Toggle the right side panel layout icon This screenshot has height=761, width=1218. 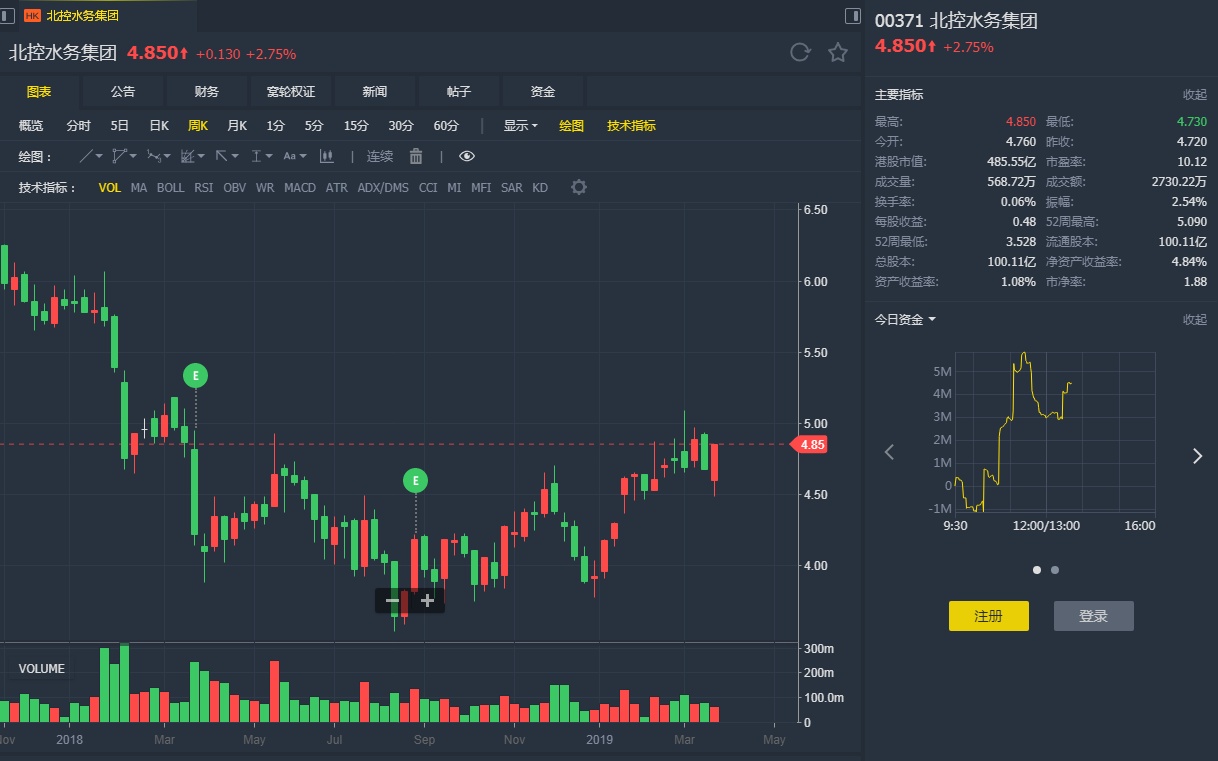(853, 15)
